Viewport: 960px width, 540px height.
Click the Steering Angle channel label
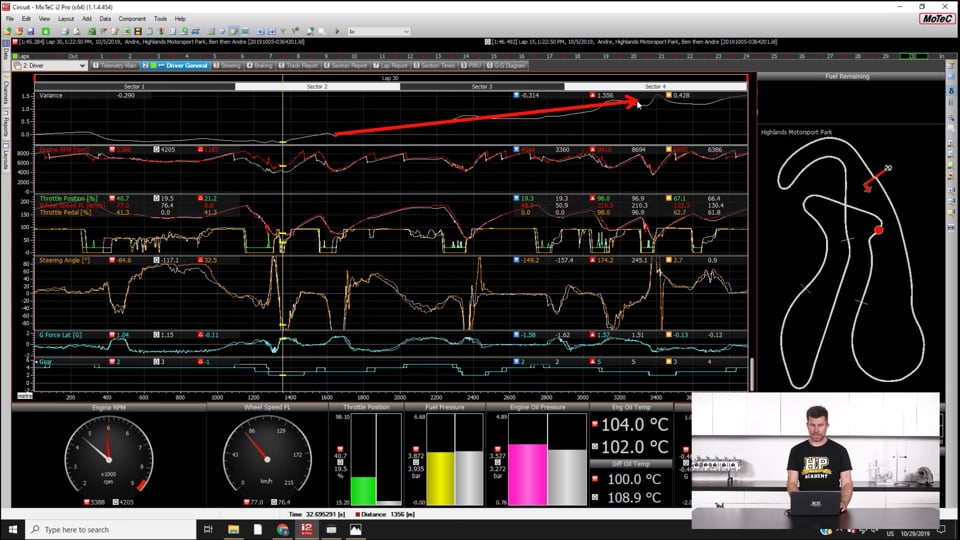point(64,260)
